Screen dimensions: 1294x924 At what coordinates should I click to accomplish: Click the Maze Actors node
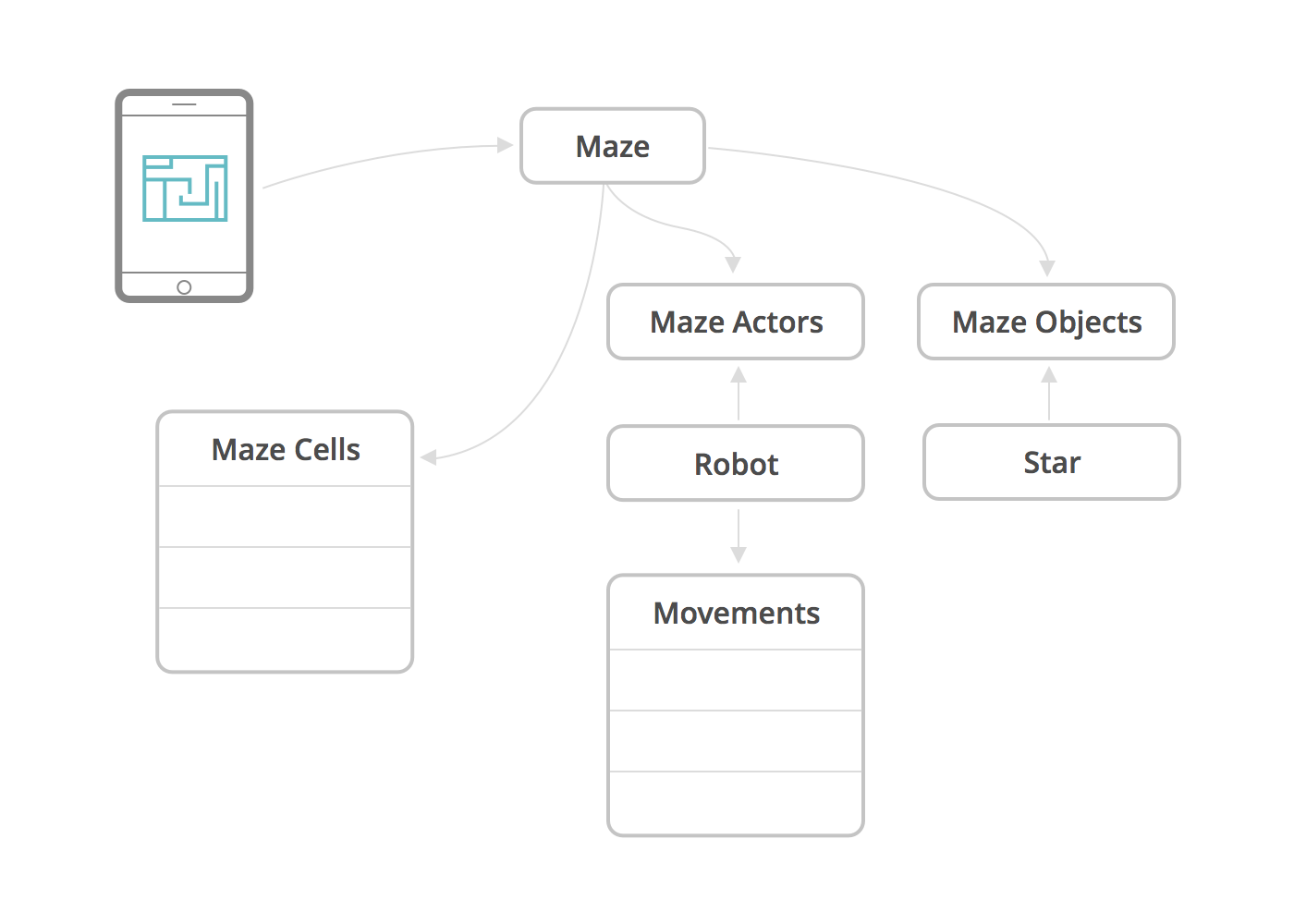pos(736,322)
